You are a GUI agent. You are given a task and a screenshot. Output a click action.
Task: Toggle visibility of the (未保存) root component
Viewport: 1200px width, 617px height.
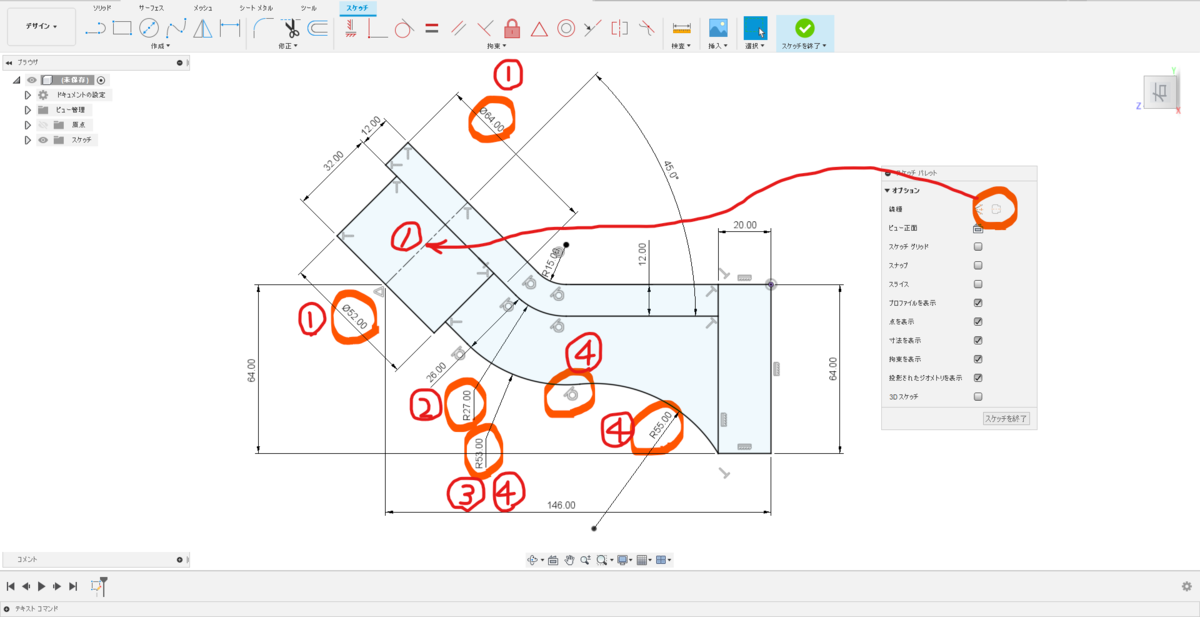click(x=31, y=80)
